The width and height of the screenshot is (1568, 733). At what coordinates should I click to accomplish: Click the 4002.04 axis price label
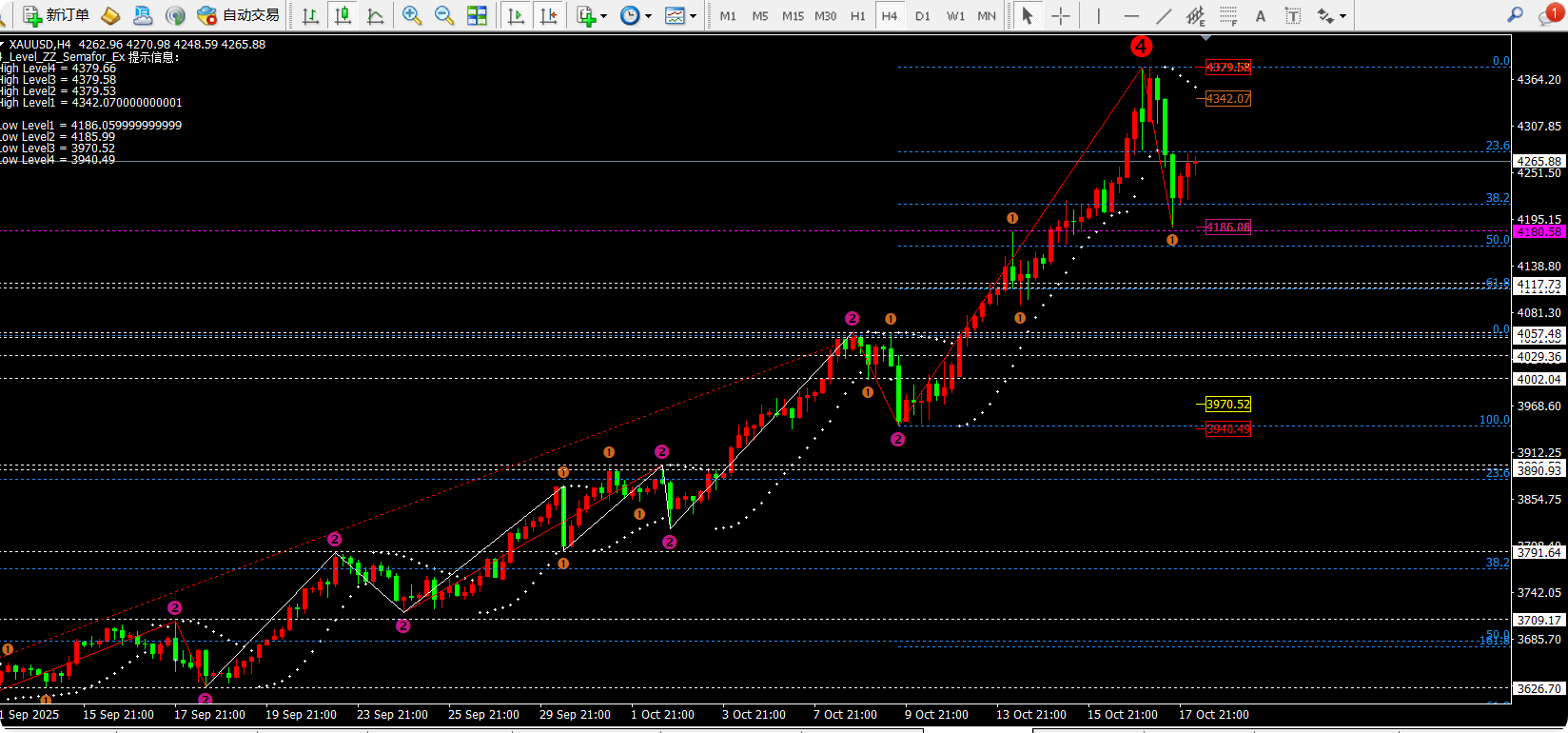[x=1539, y=379]
